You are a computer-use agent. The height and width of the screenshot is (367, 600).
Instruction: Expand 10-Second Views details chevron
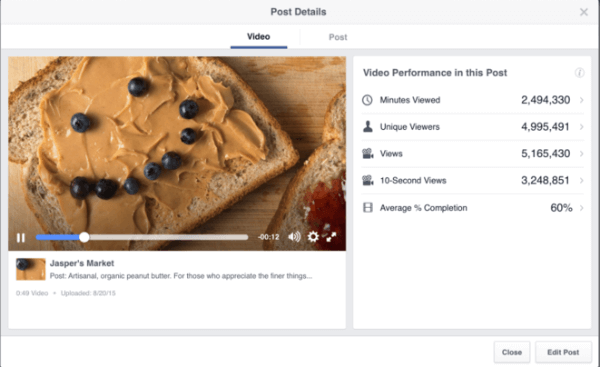point(581,181)
